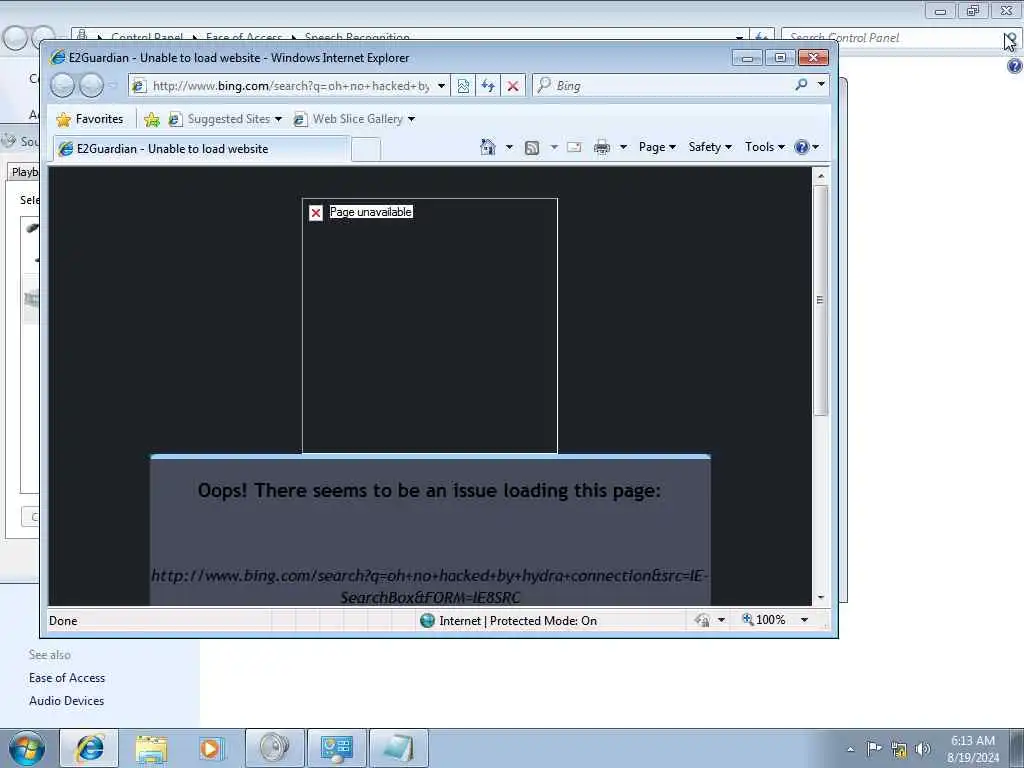Click the Refresh icon in address bar
The width and height of the screenshot is (1024, 768).
488,86
